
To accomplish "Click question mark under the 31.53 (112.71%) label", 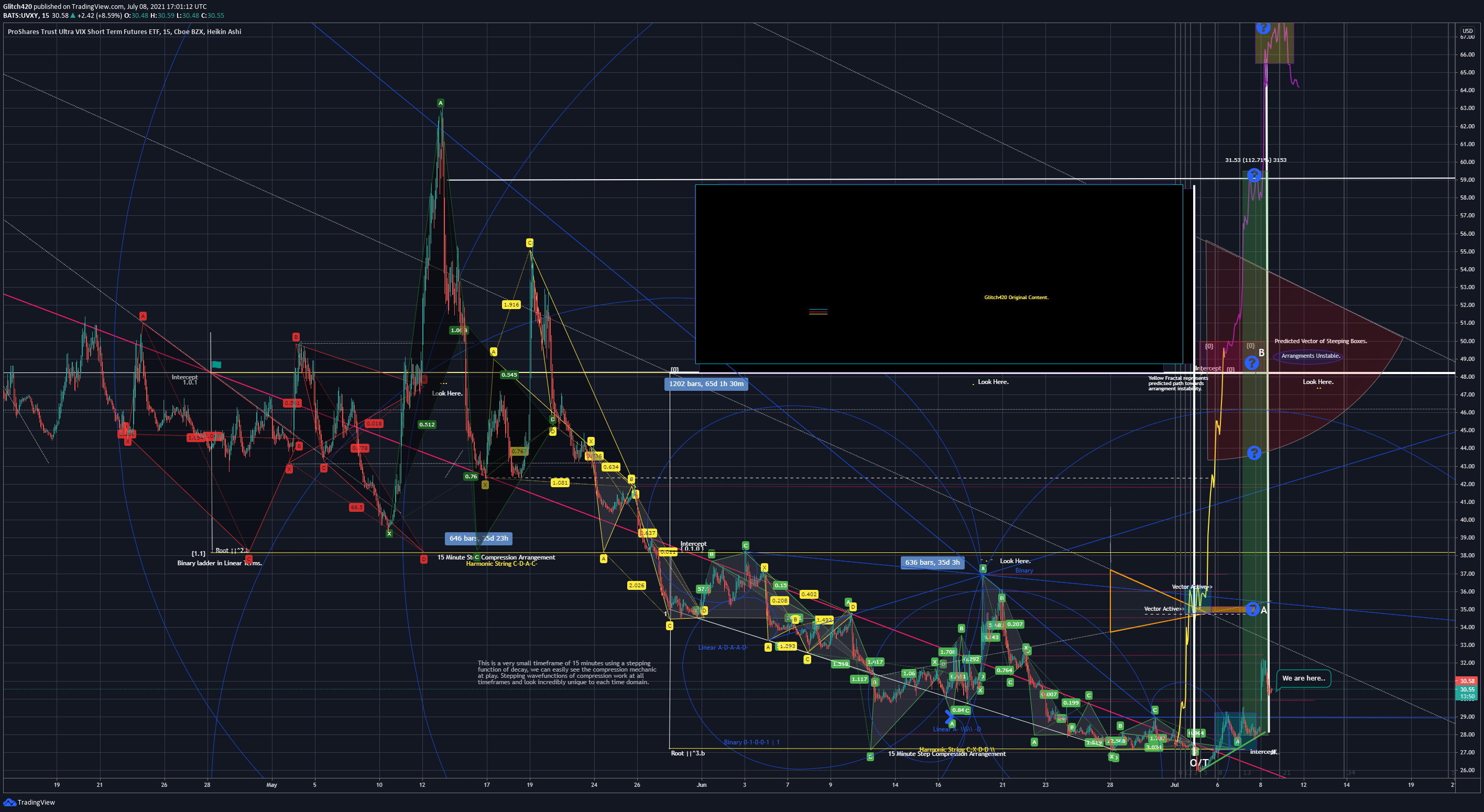I will 1254,175.
